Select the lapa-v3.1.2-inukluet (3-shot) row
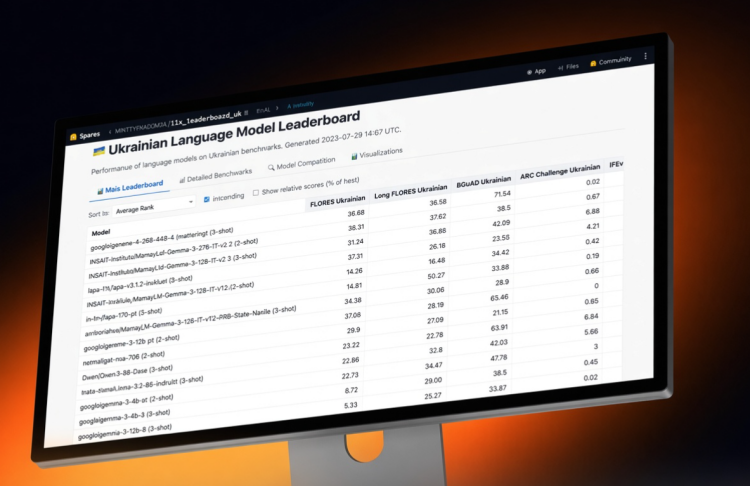The height and width of the screenshot is (486, 750). point(140,284)
